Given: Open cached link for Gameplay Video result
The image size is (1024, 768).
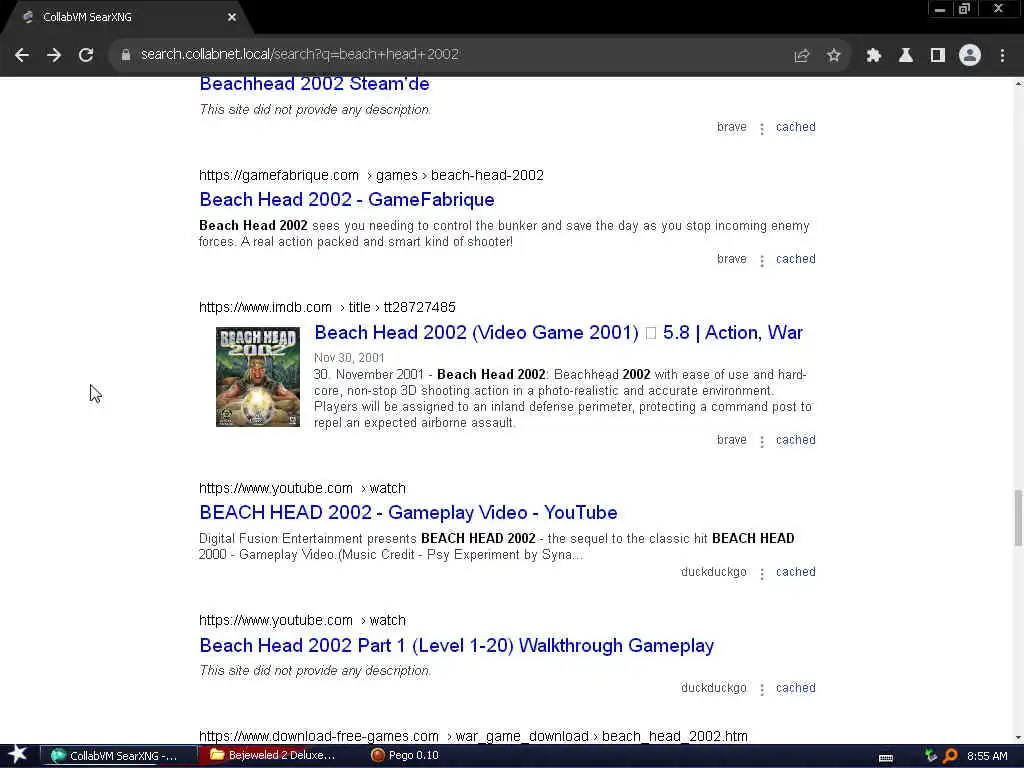Looking at the screenshot, I should [x=795, y=572].
